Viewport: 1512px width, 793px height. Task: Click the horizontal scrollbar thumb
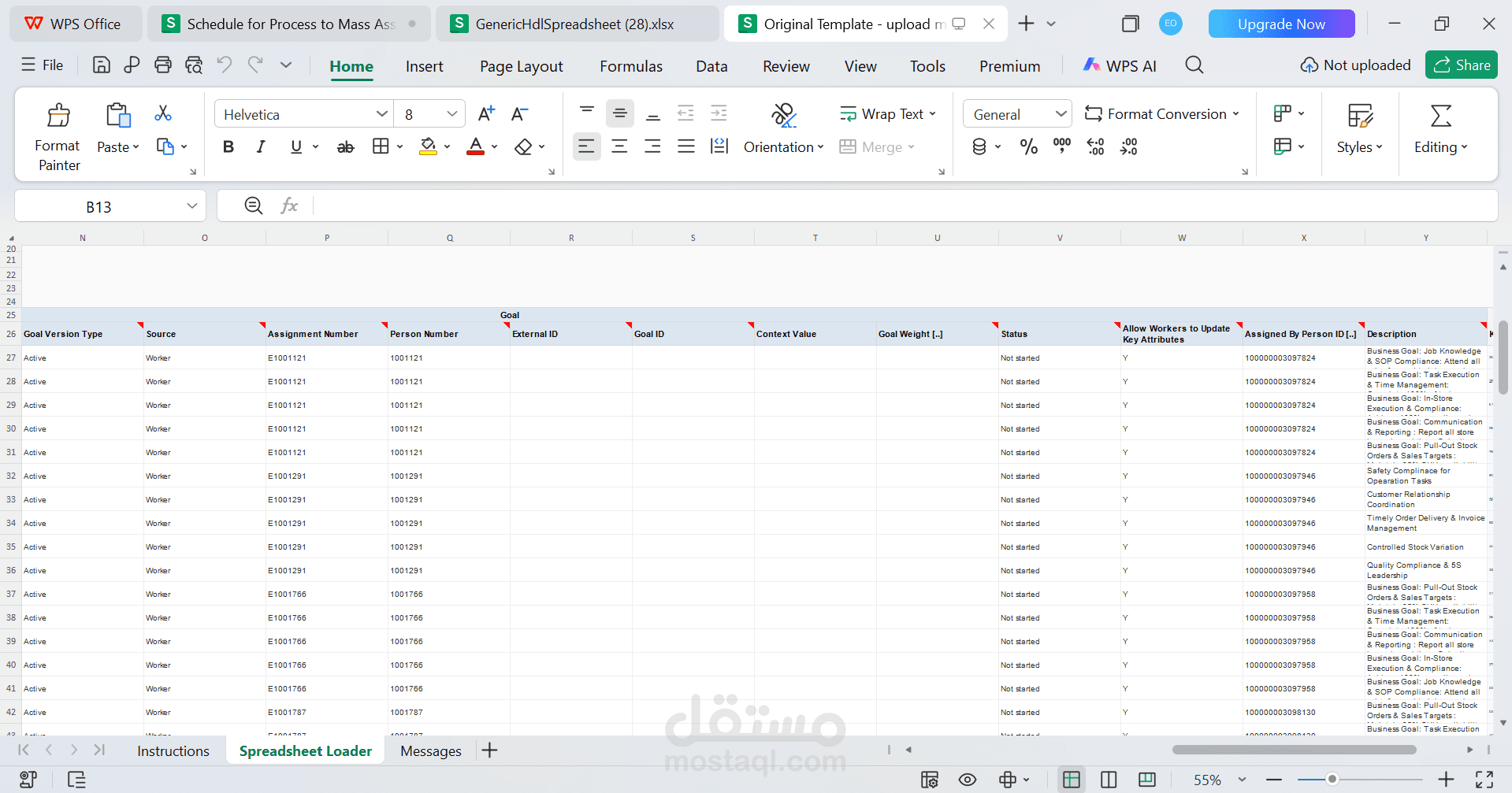pos(1294,750)
